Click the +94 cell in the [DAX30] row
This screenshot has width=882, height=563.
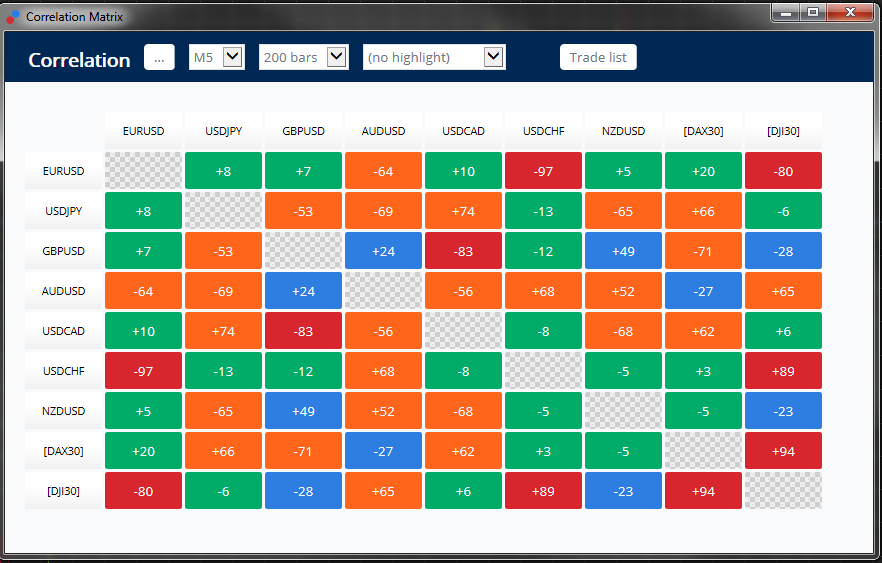783,451
